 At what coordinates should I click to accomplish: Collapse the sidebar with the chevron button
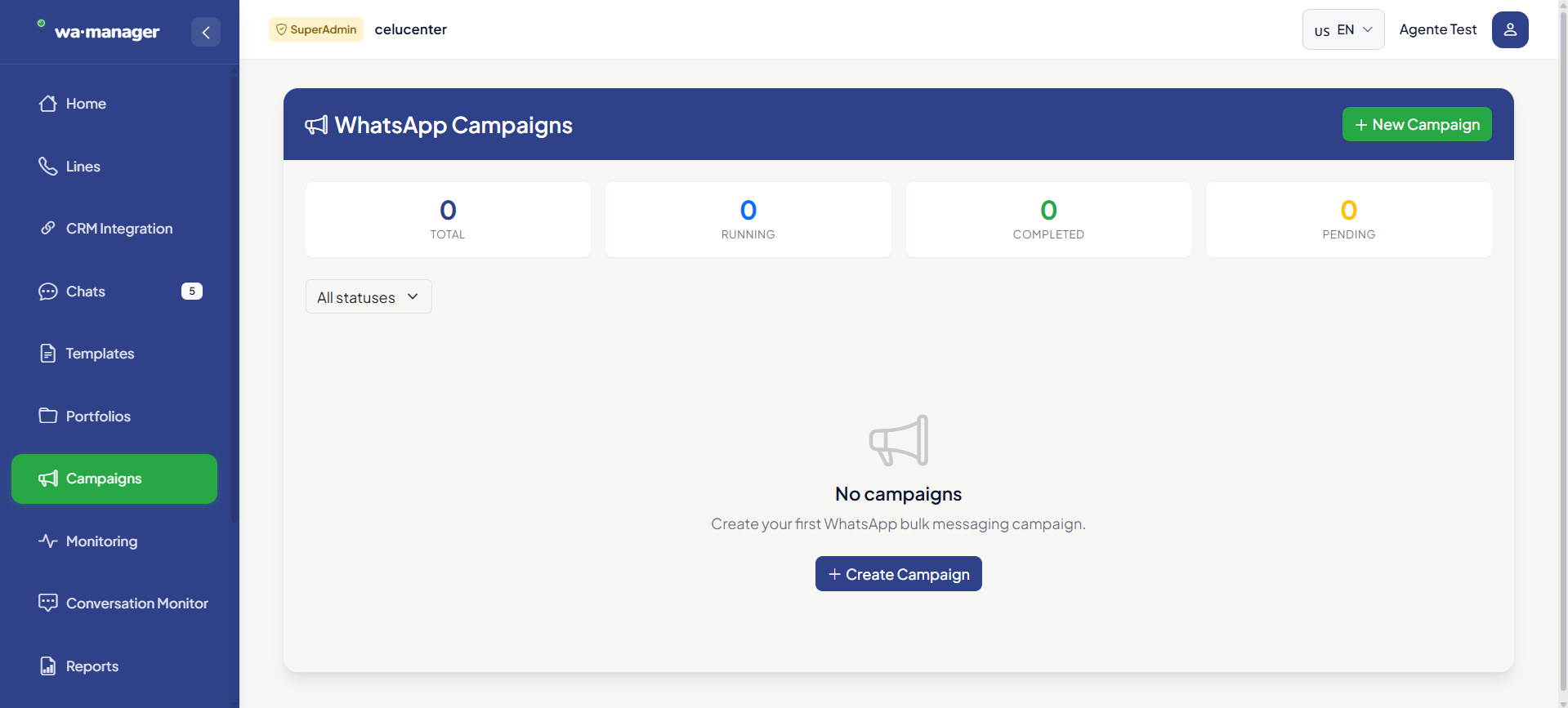tap(206, 32)
